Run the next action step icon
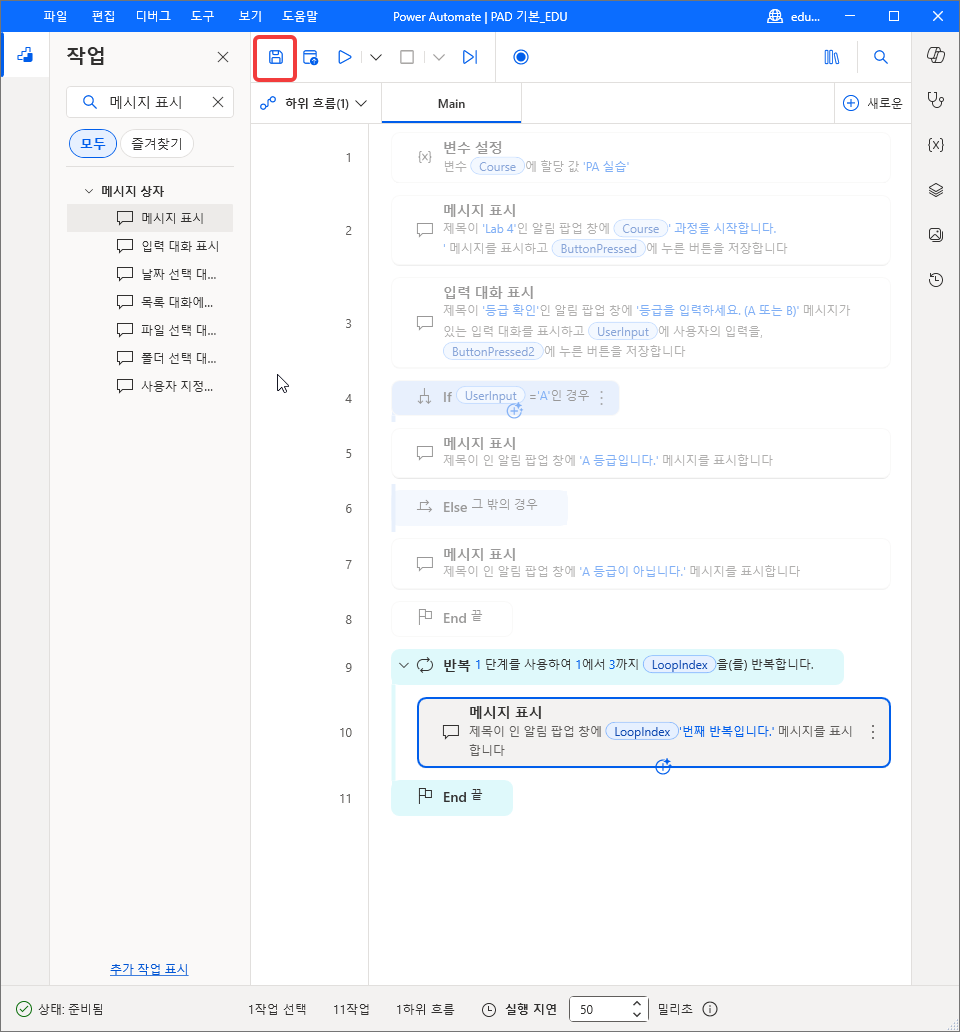The height and width of the screenshot is (1032, 960). coord(470,57)
